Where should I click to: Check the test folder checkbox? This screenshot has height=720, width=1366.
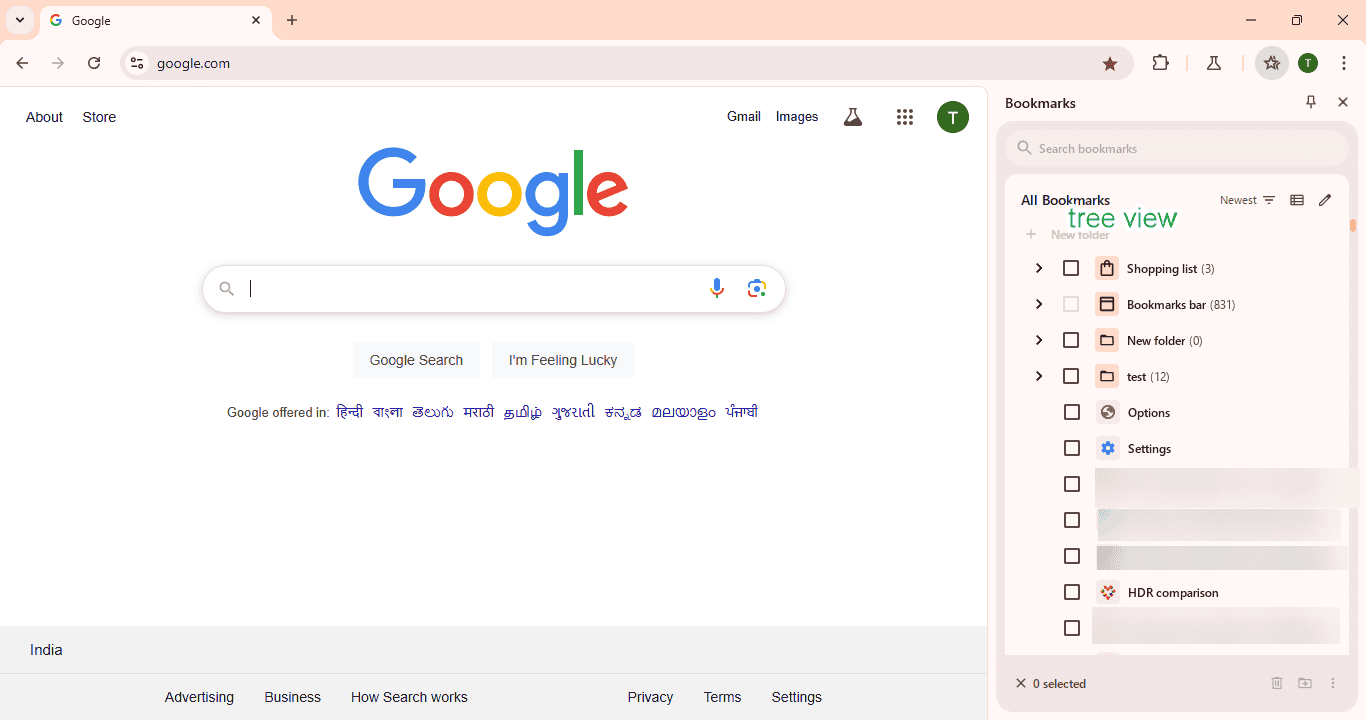pos(1071,376)
